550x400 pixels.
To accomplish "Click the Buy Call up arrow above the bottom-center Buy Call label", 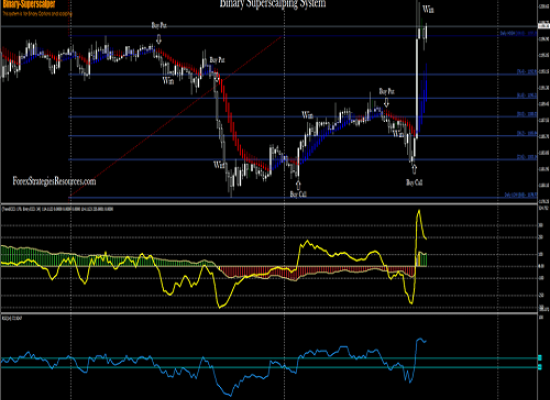I will coord(298,185).
